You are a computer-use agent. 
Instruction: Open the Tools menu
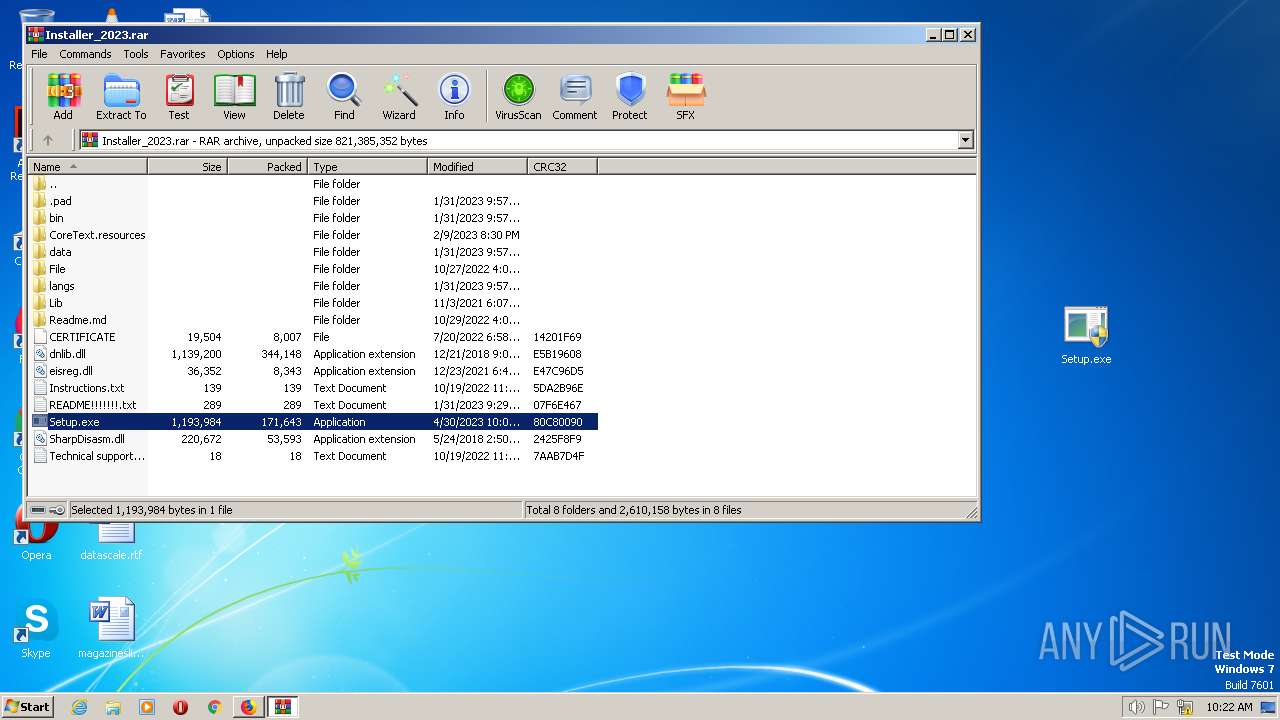click(x=136, y=54)
